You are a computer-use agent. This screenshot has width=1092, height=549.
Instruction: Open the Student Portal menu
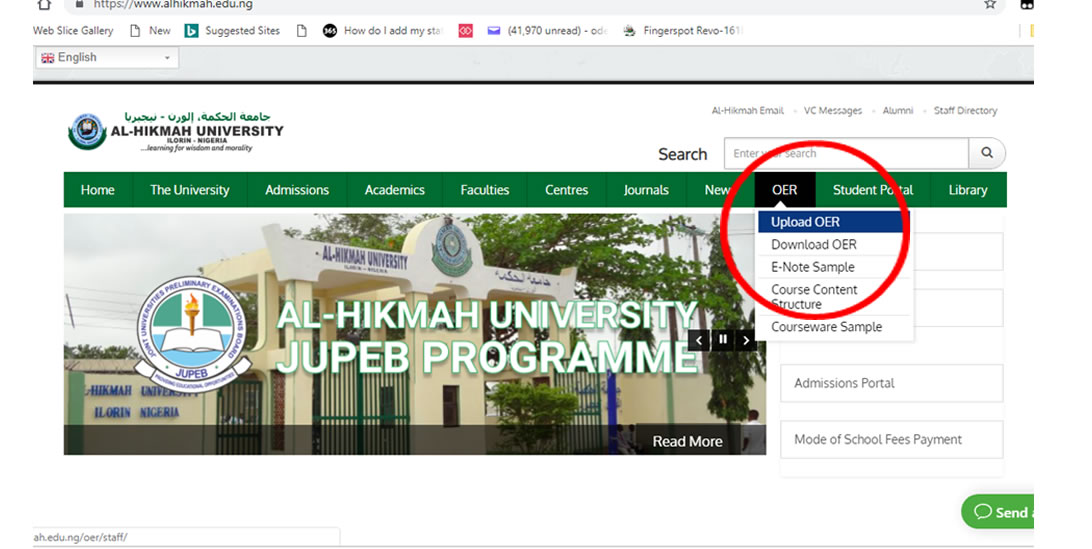pos(873,190)
